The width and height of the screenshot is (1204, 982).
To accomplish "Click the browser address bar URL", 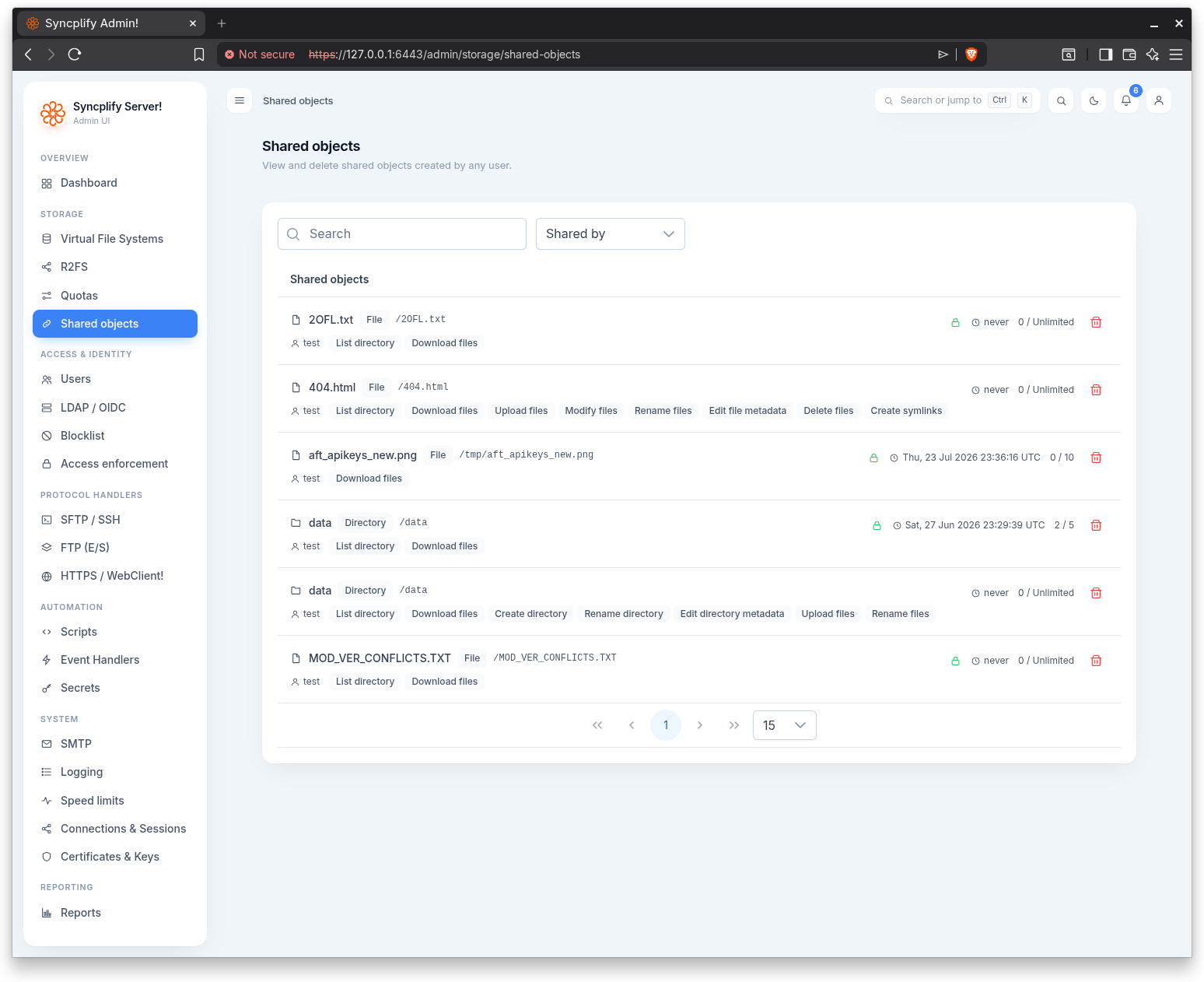I will pos(444,54).
